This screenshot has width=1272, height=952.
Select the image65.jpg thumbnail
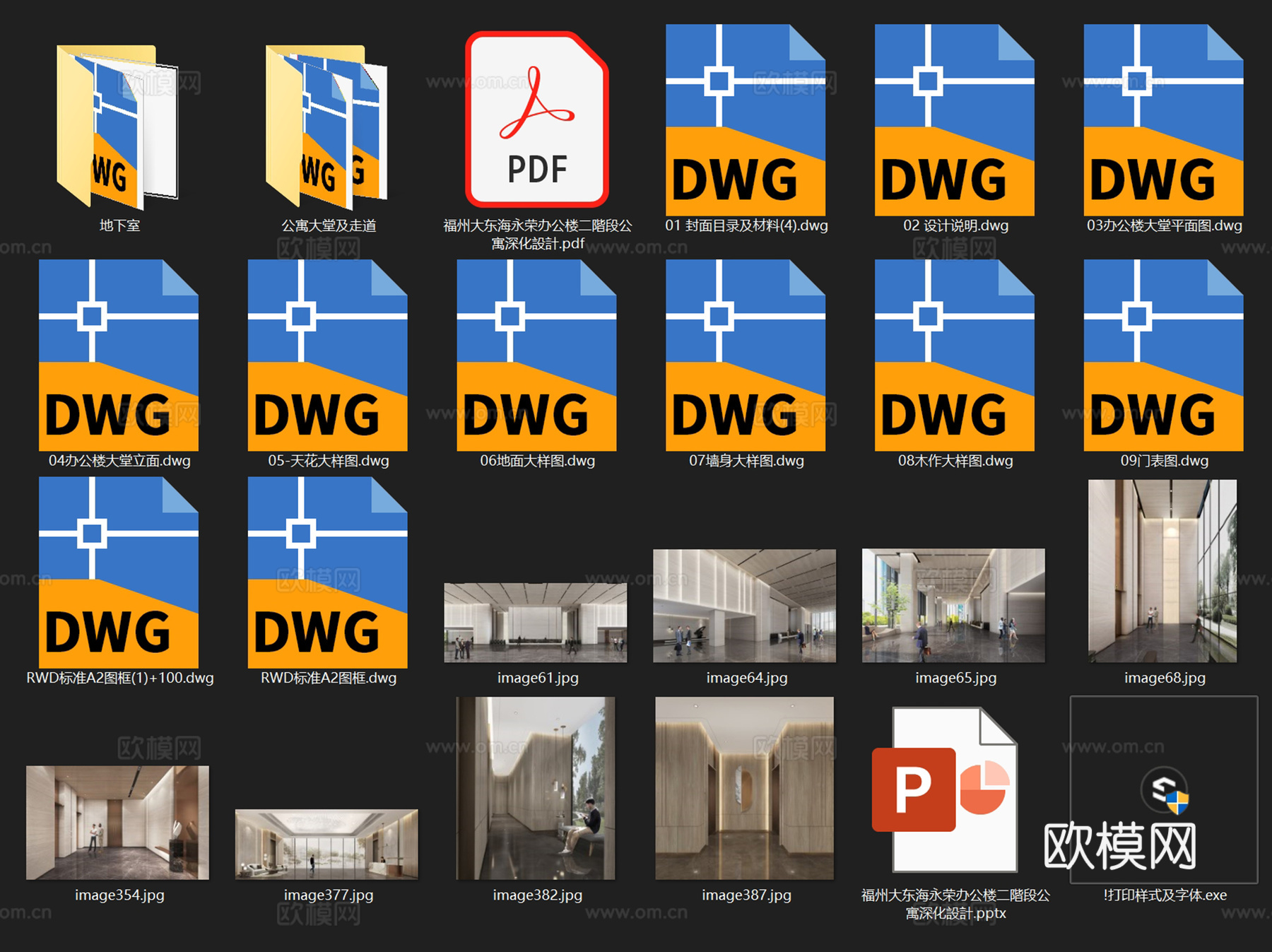(x=953, y=606)
